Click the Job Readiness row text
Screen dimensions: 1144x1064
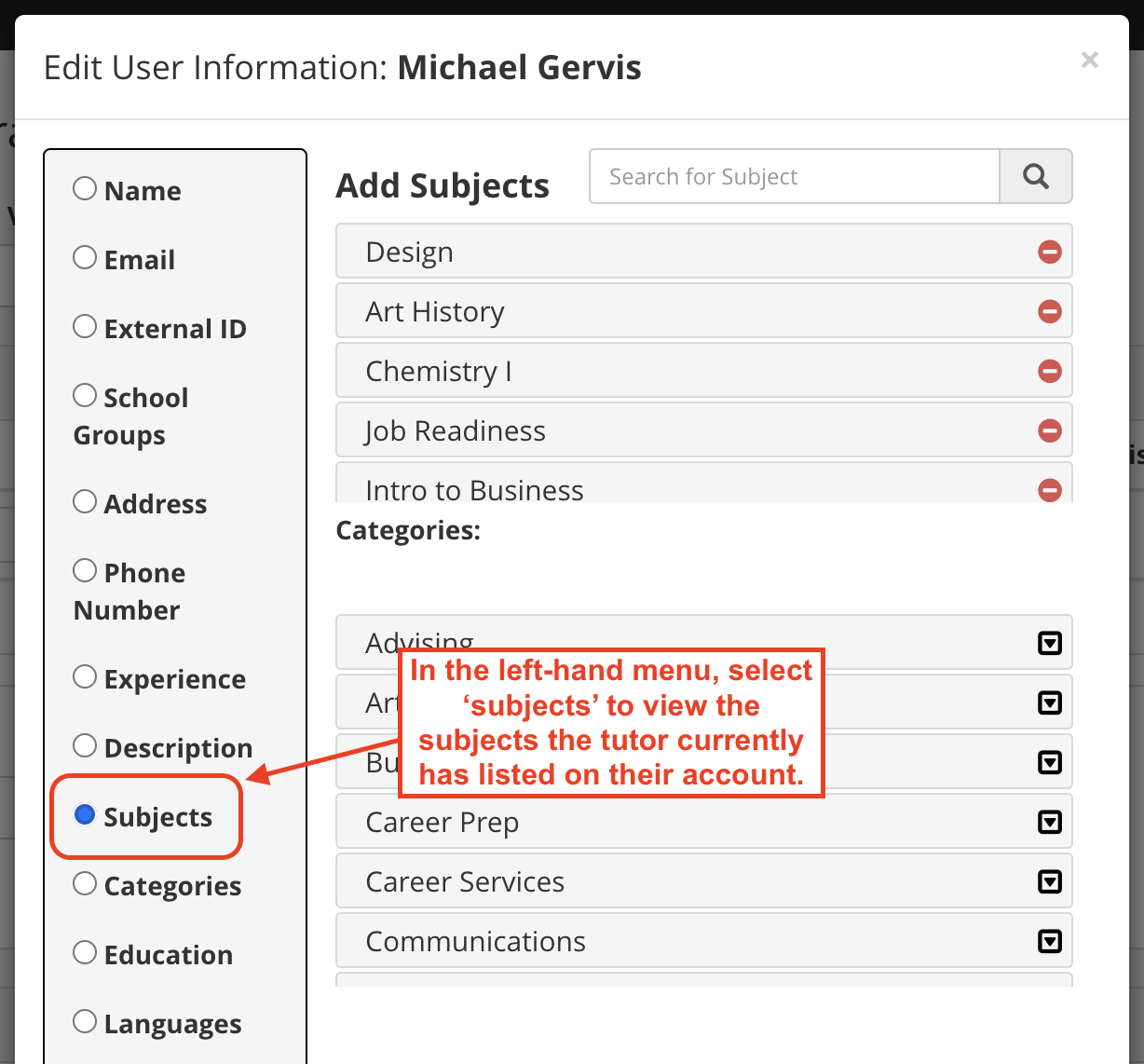(456, 431)
